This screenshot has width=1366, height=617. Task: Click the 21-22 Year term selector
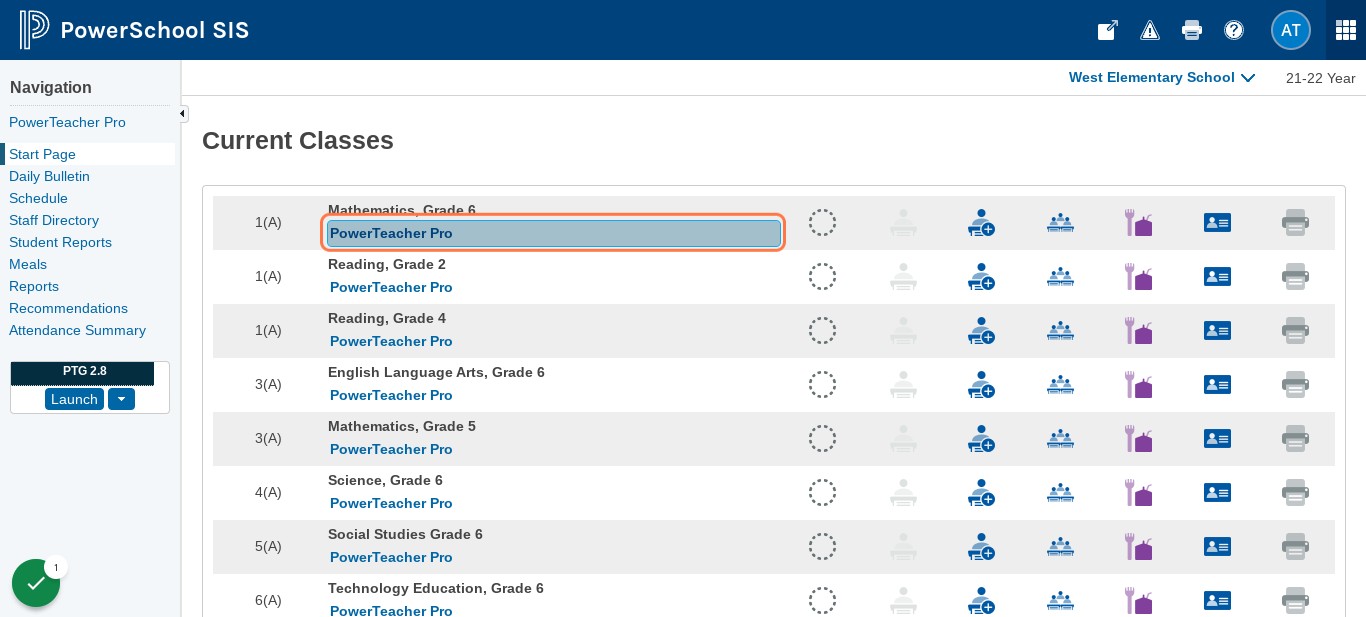tap(1320, 77)
